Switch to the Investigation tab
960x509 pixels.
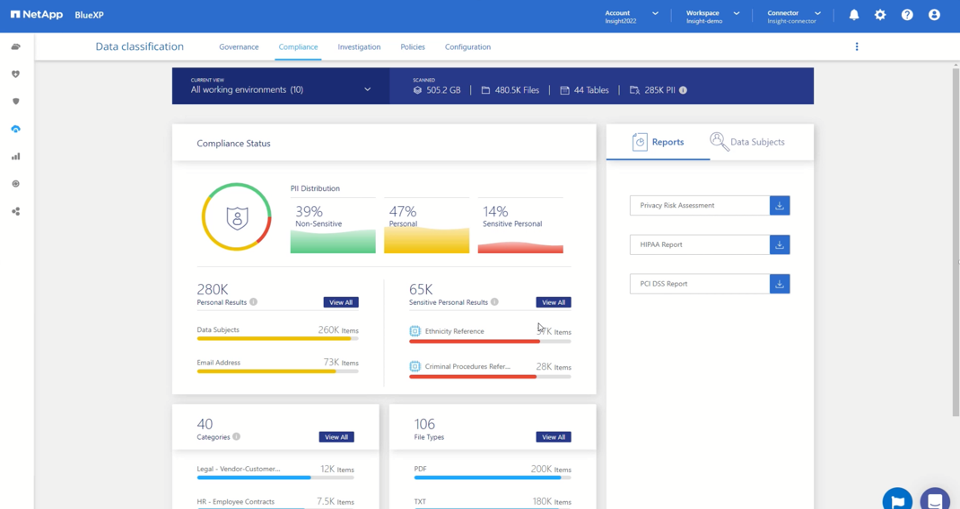tap(359, 47)
